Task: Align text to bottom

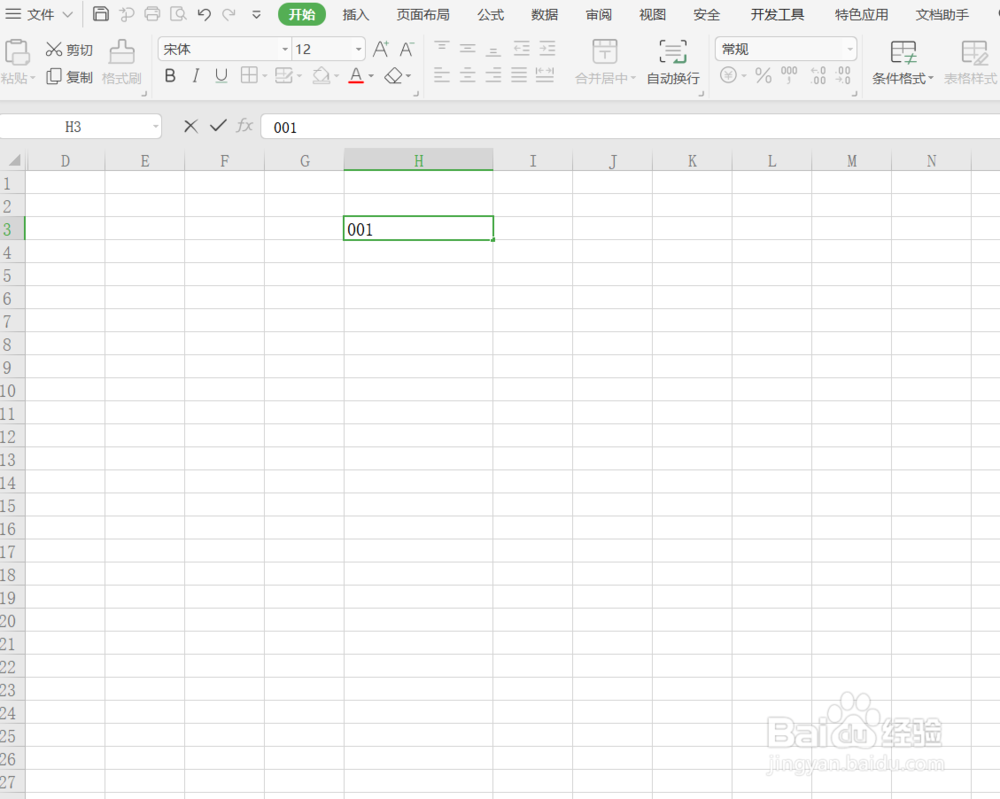Action: pyautogui.click(x=493, y=48)
